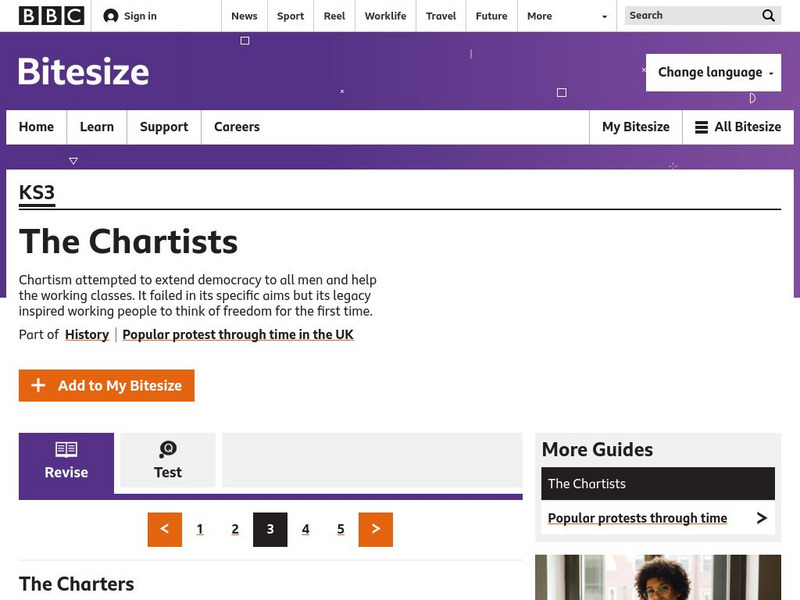
Task: Open the KS3 level link
Action: (37, 193)
